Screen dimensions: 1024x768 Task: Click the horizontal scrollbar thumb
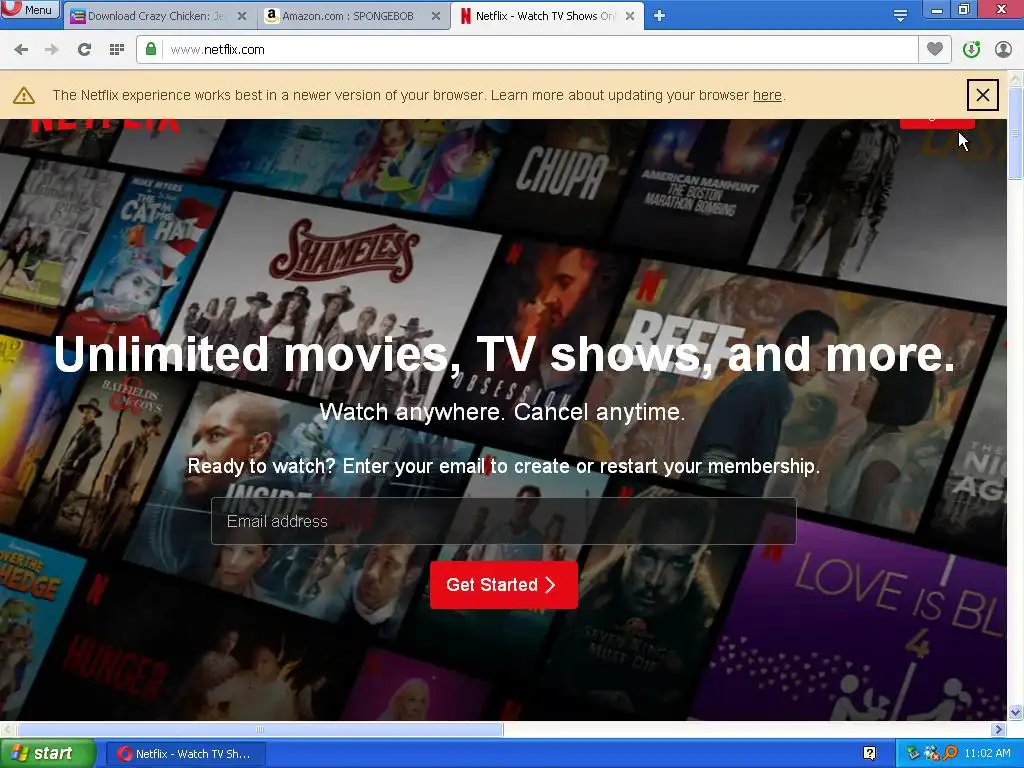click(x=260, y=729)
